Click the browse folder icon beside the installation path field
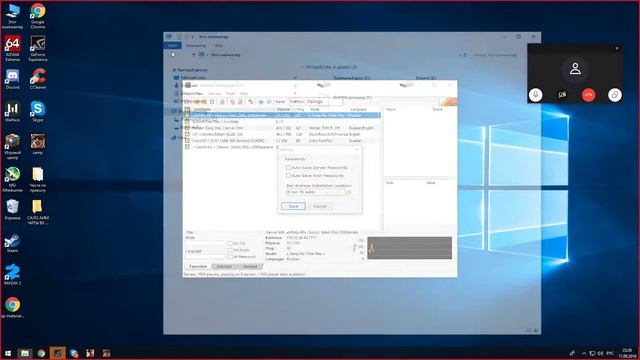 pos(348,192)
